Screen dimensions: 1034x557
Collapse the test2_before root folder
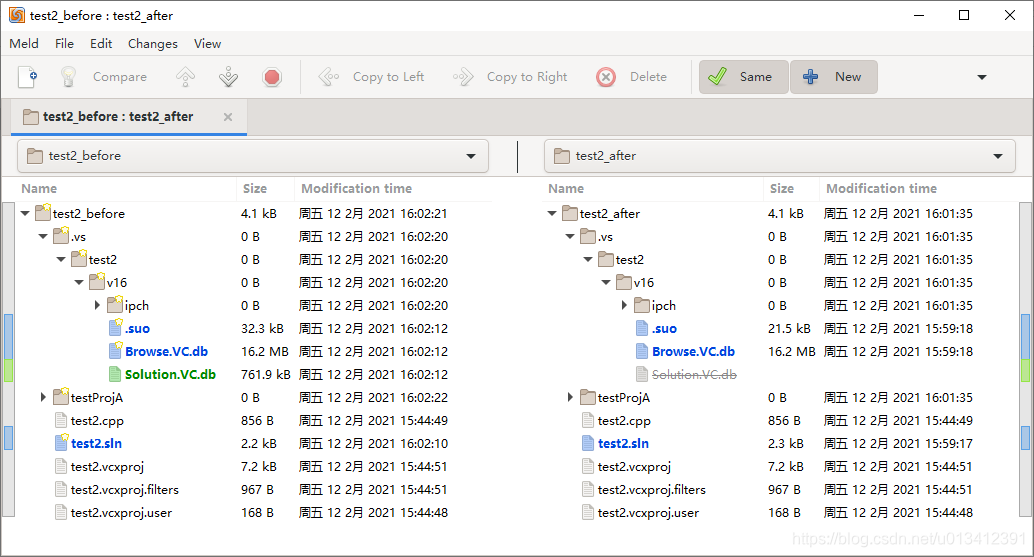coord(25,214)
